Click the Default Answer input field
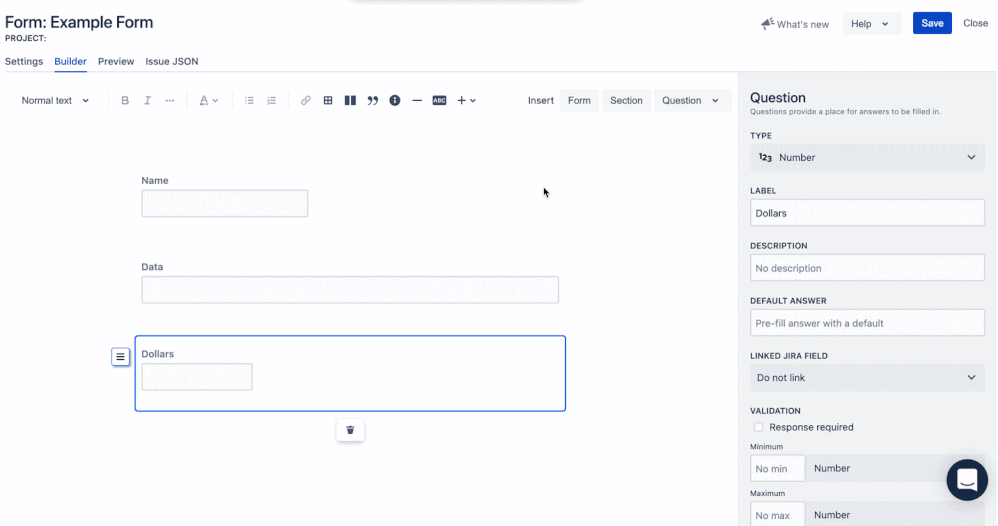This screenshot has height=526, width=998. pyautogui.click(x=867, y=323)
